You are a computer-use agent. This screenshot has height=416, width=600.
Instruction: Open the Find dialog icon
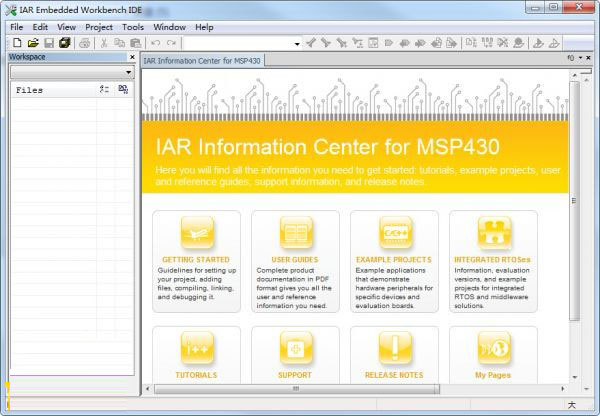342,43
